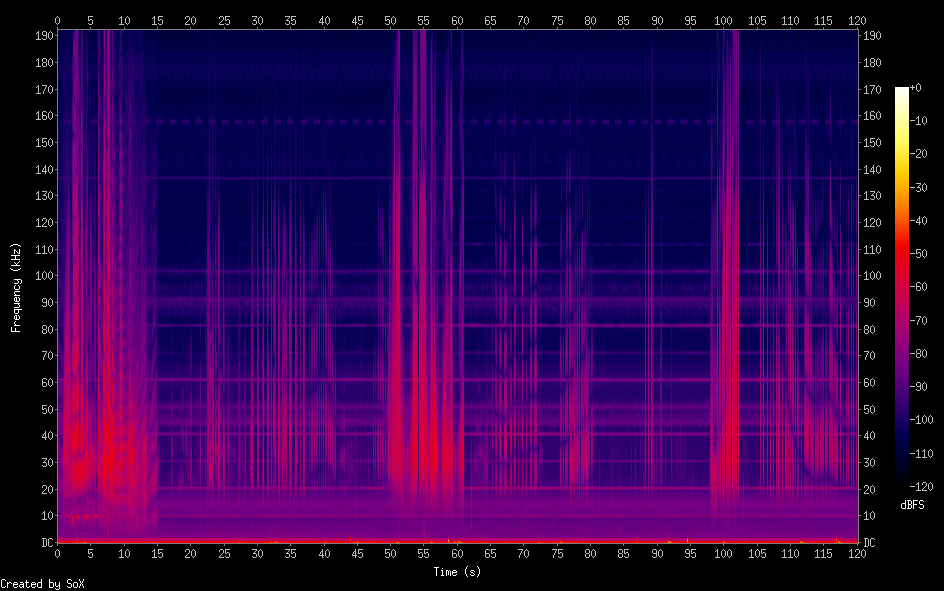Click the 25 tick on bottom time axis
This screenshot has height=591, width=944.
224,553
